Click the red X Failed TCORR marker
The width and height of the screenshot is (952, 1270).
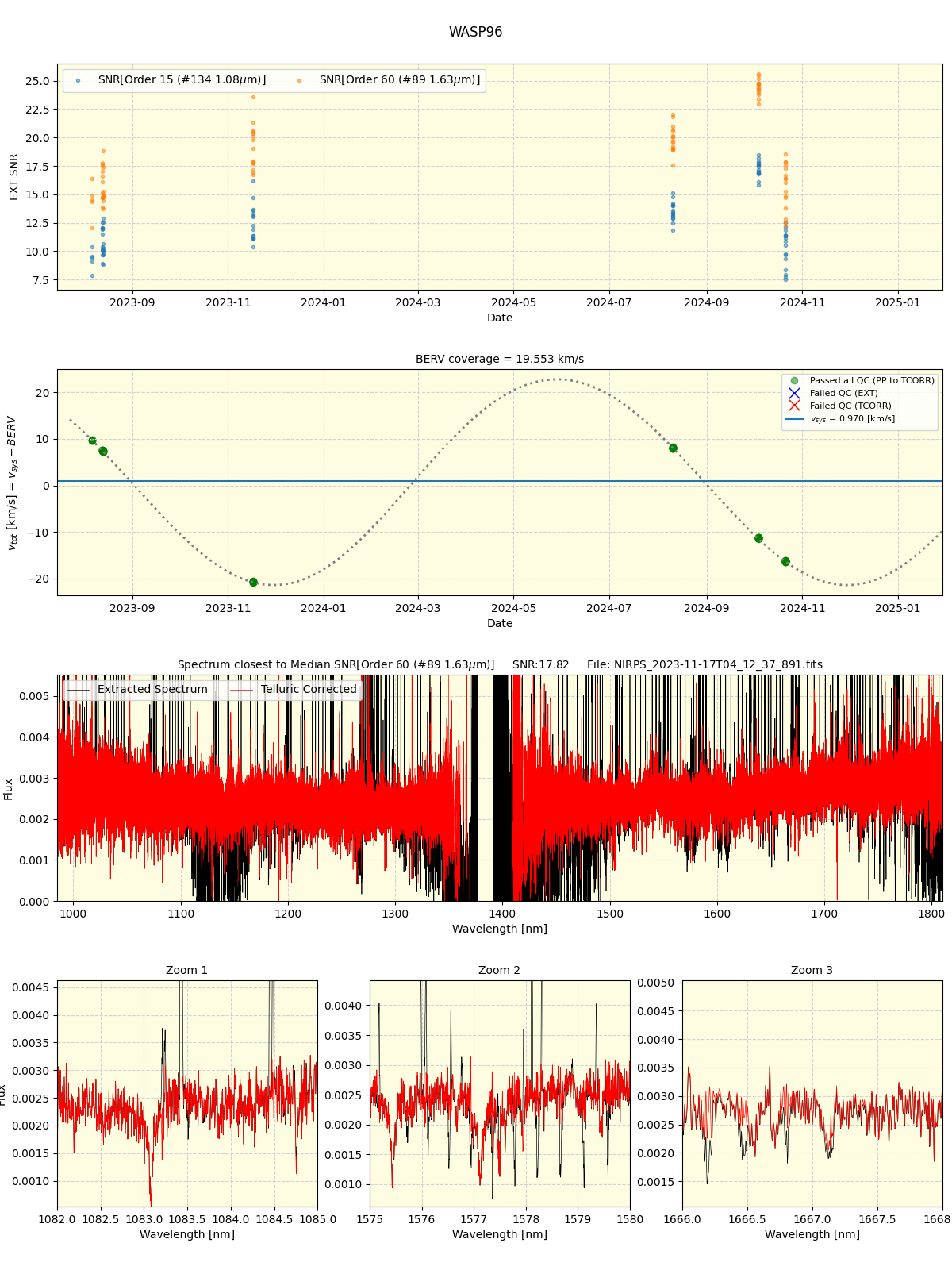click(794, 406)
